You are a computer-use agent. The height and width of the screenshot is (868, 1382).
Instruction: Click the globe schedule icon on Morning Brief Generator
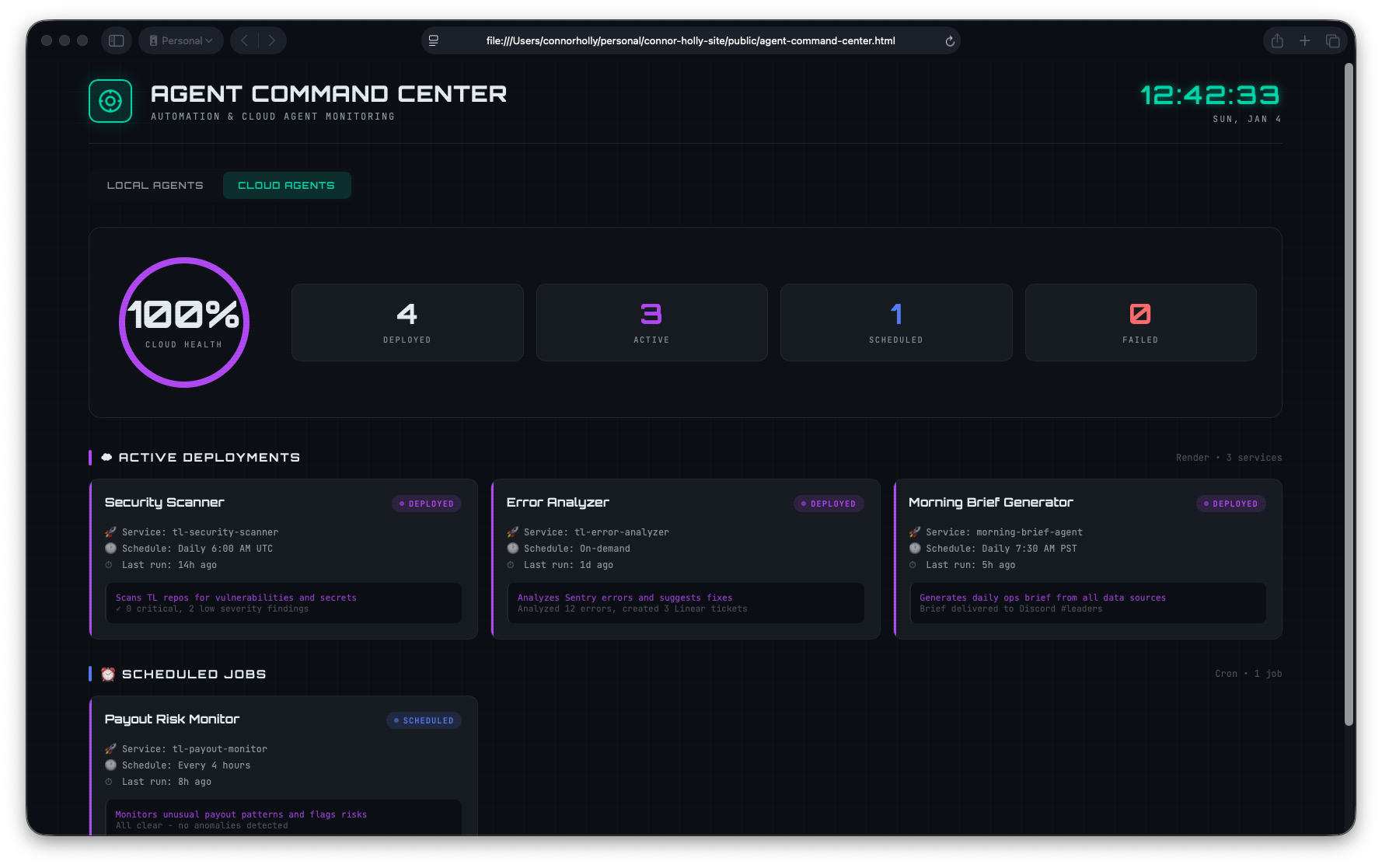point(914,548)
